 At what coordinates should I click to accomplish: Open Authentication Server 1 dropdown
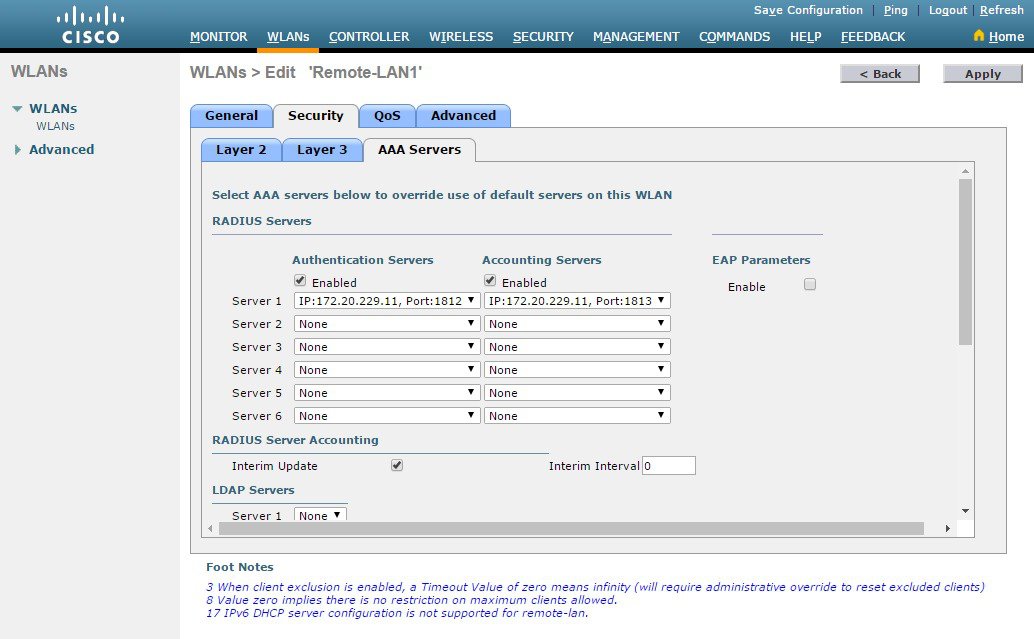(387, 301)
